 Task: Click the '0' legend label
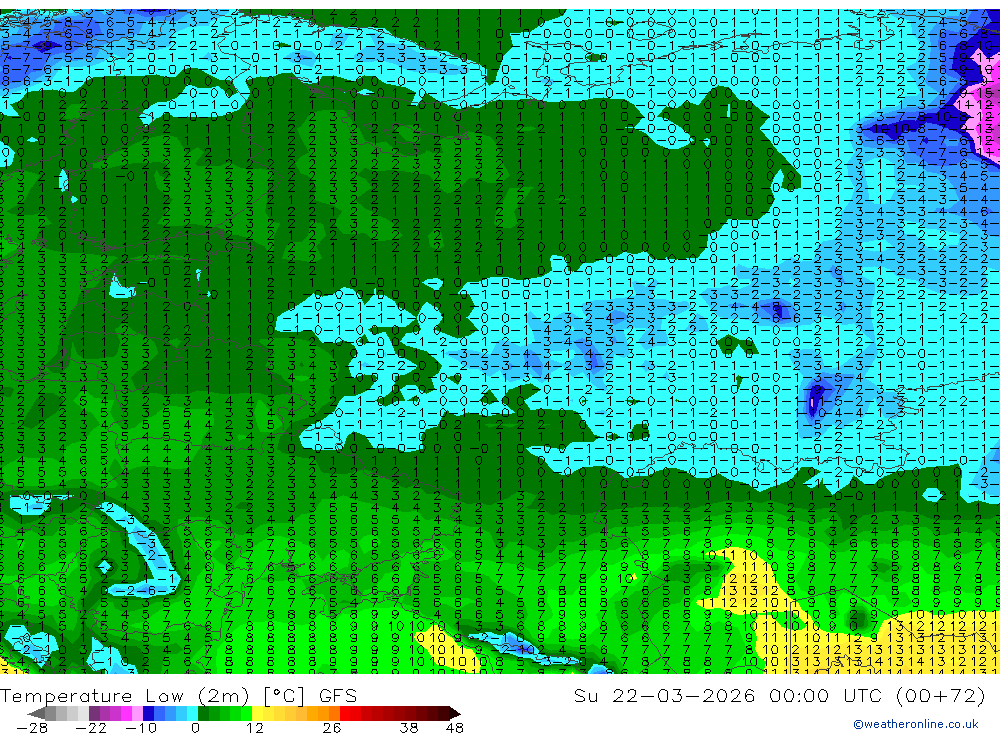[195, 728]
